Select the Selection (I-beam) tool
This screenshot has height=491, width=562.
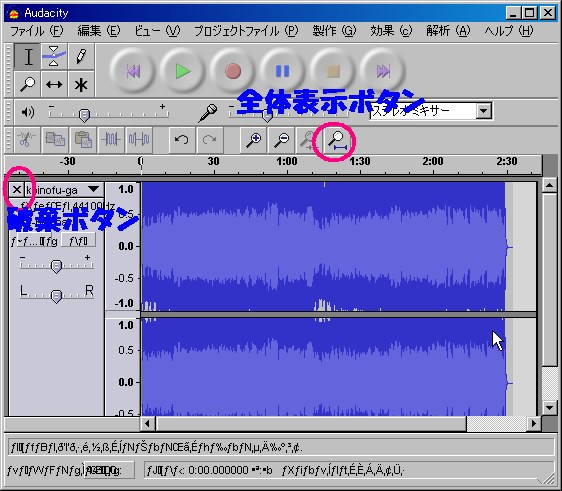tap(28, 57)
